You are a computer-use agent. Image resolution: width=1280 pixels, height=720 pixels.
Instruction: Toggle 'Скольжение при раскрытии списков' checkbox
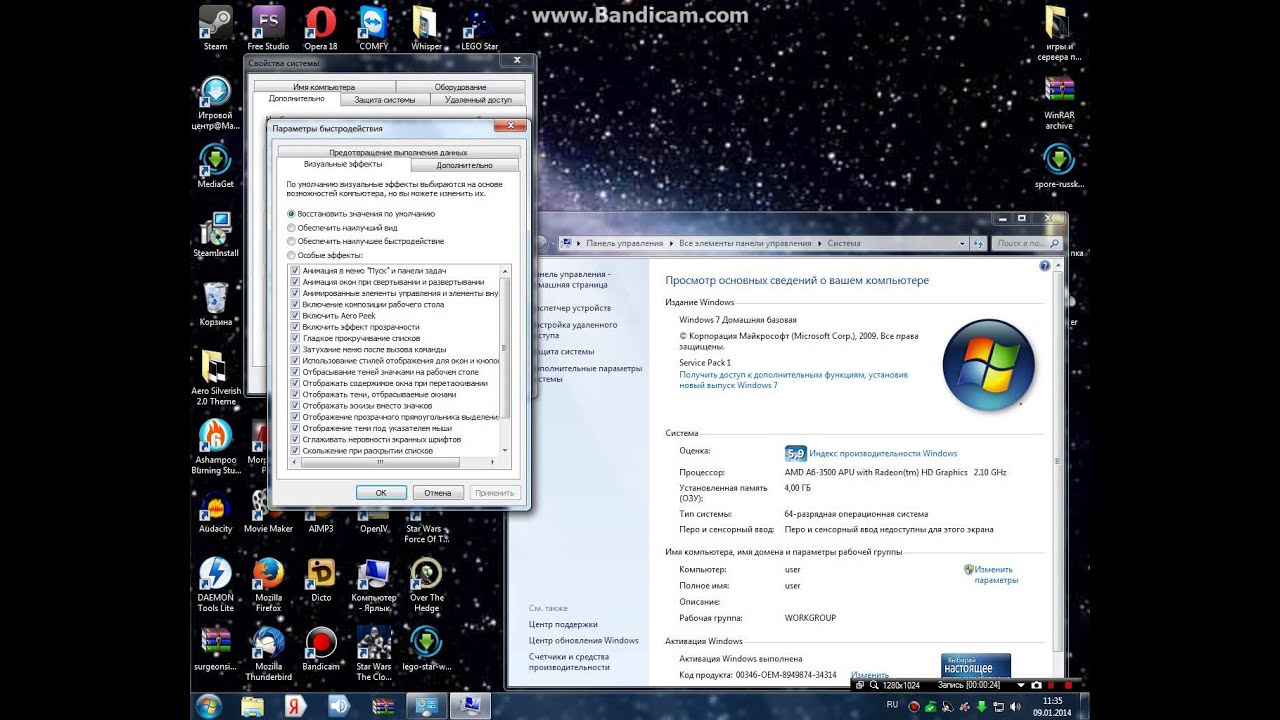click(x=295, y=451)
